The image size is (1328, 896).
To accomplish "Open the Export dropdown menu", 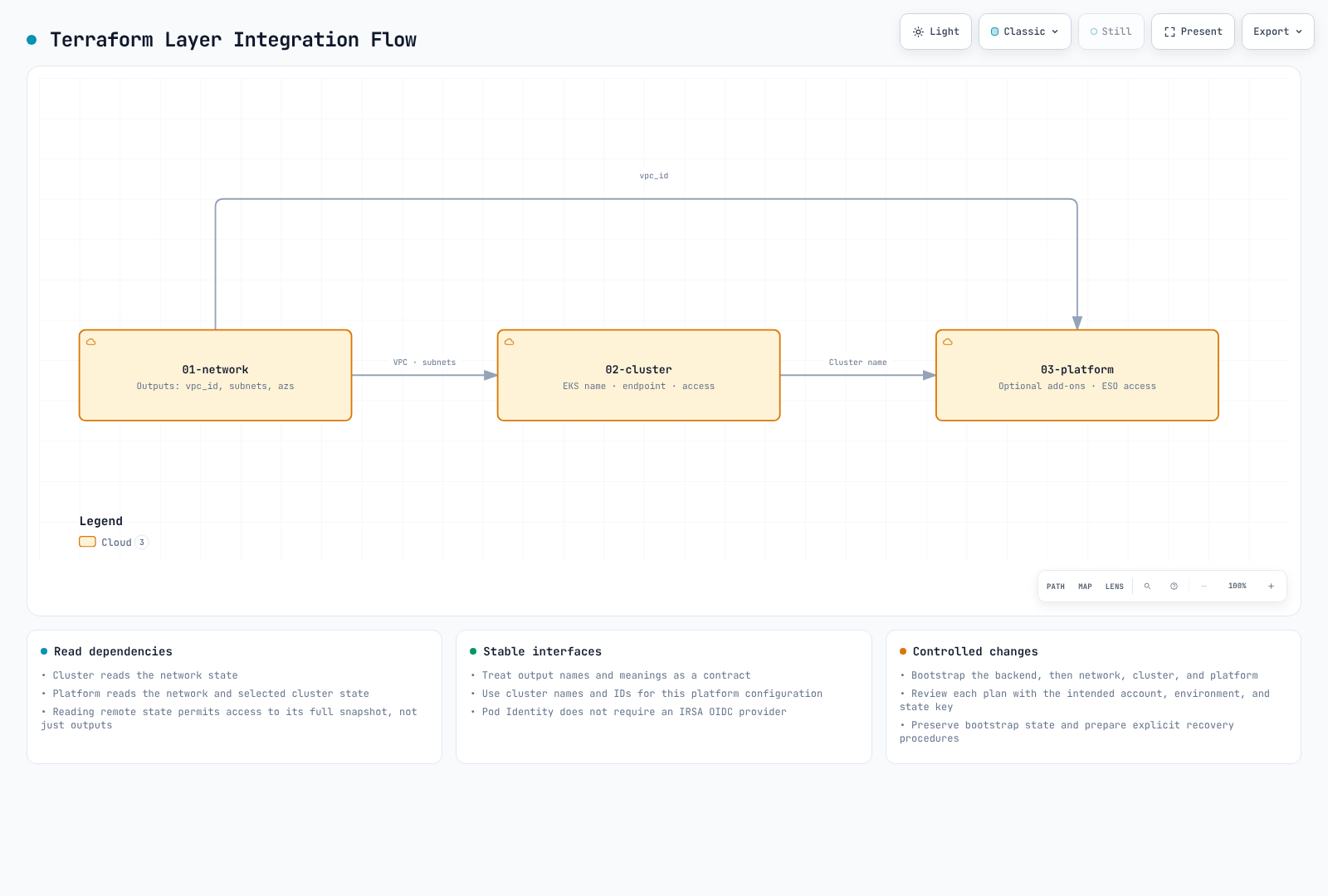I will 1278,32.
